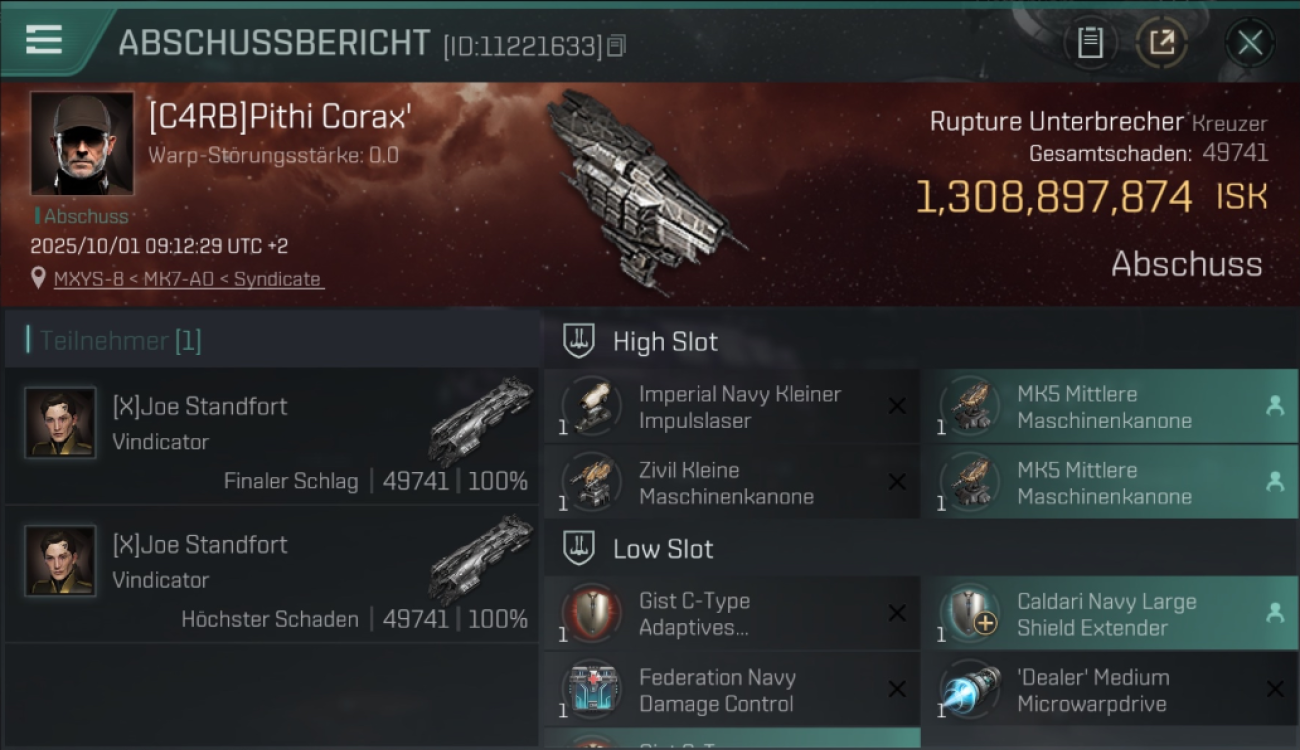Click the Federation Navy Damage Control icon
Screen dimensions: 1300x750
pyautogui.click(x=591, y=690)
